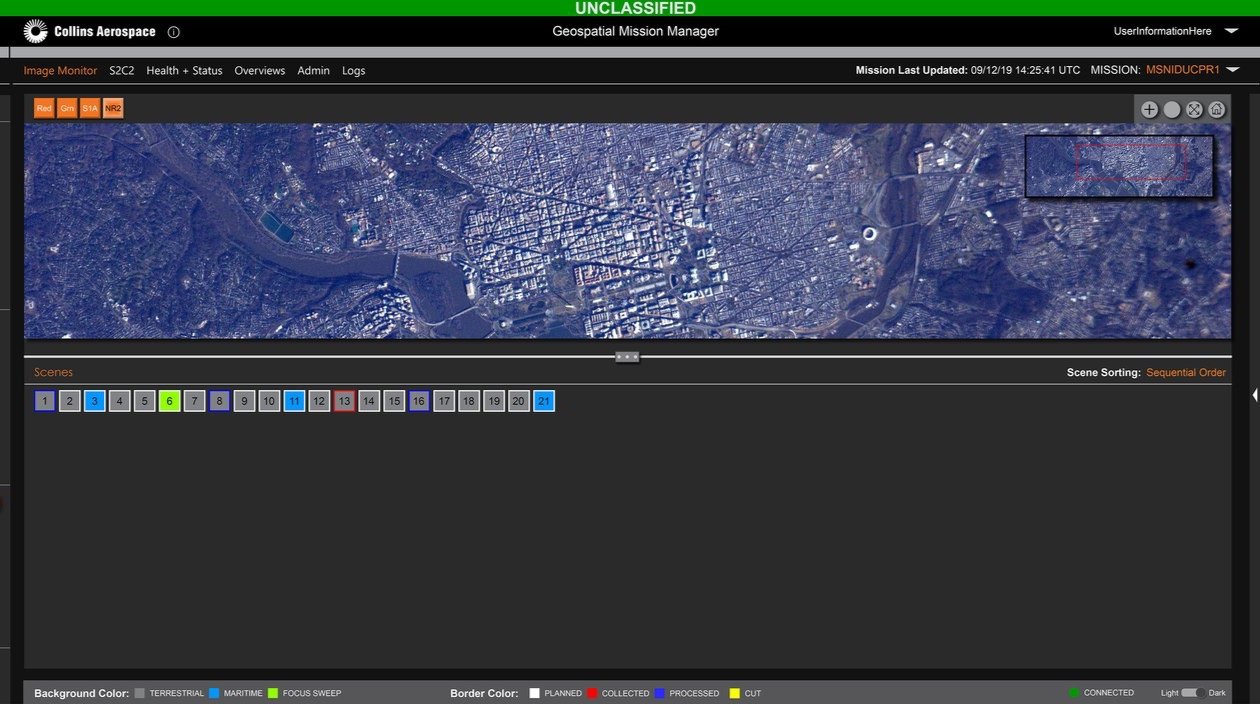Open the Sequential Order sorting dropdown
Image resolution: width=1260 pixels, height=704 pixels.
click(x=1186, y=372)
